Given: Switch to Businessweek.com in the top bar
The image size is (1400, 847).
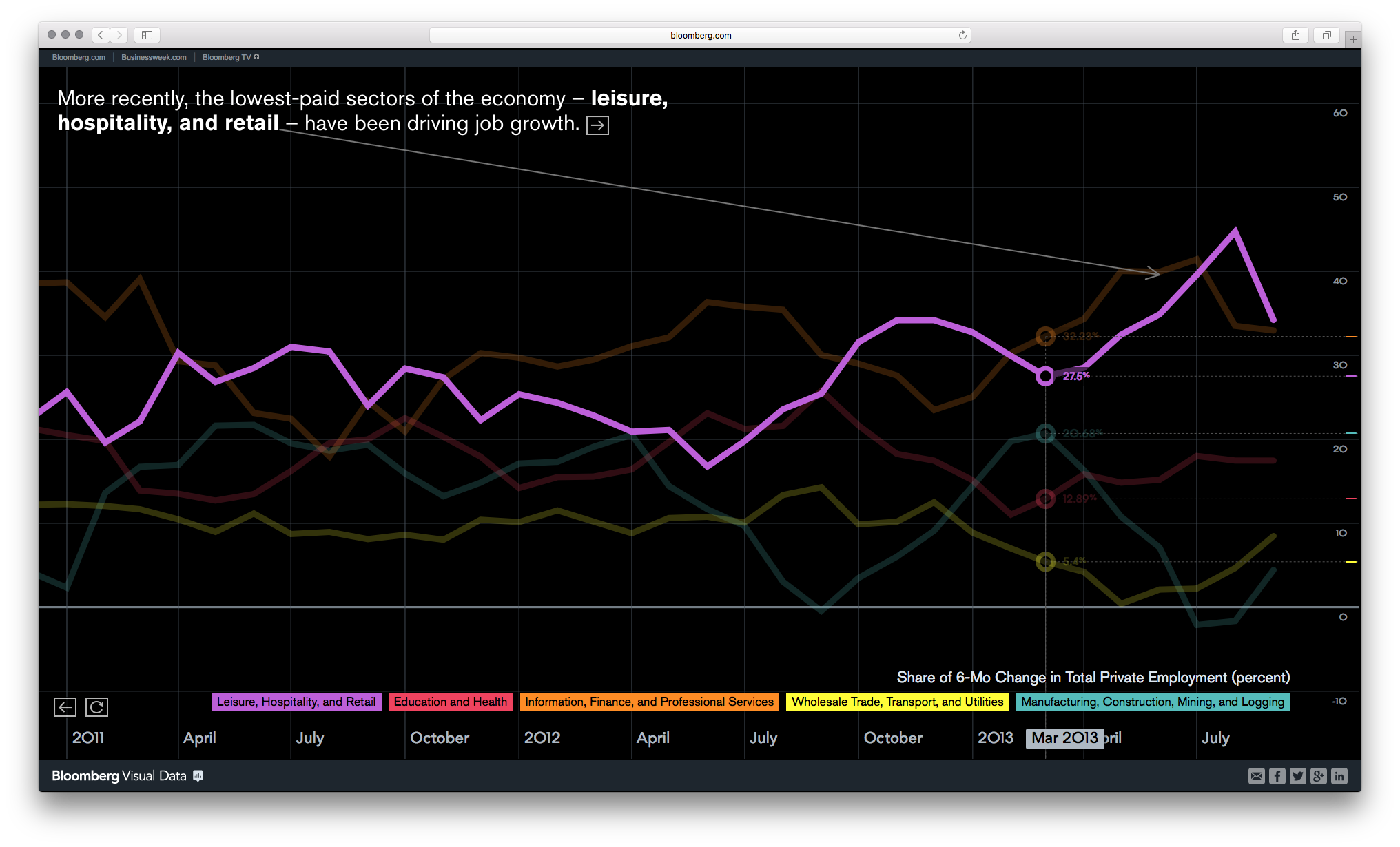Looking at the screenshot, I should [x=153, y=57].
